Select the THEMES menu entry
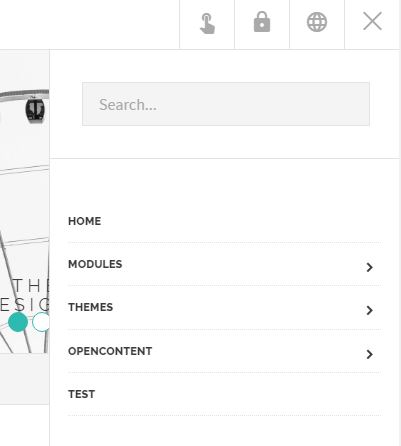Viewport: 401px width, 446px height. click(90, 307)
